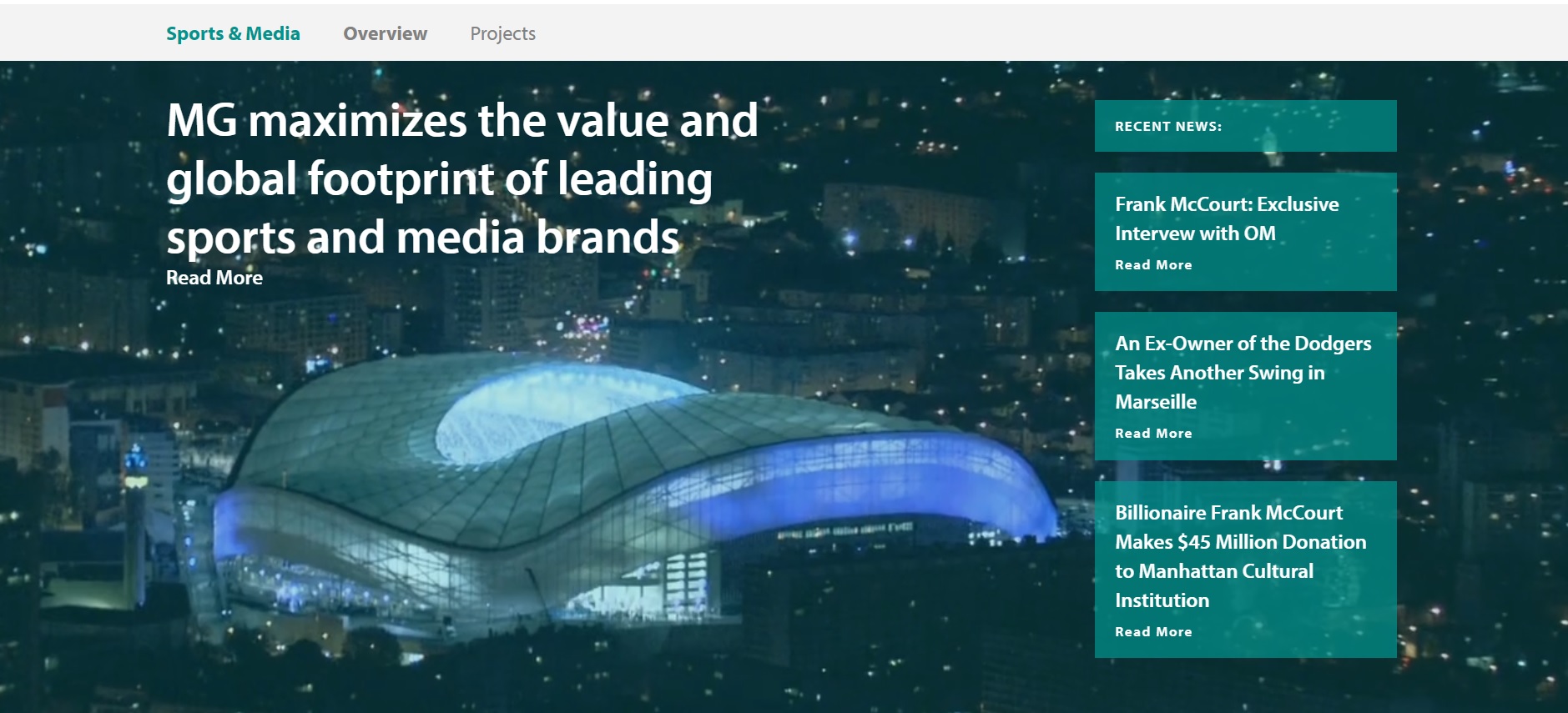Screen dimensions: 1568x713
Task: Switch to the Overview tab
Action: click(x=385, y=33)
